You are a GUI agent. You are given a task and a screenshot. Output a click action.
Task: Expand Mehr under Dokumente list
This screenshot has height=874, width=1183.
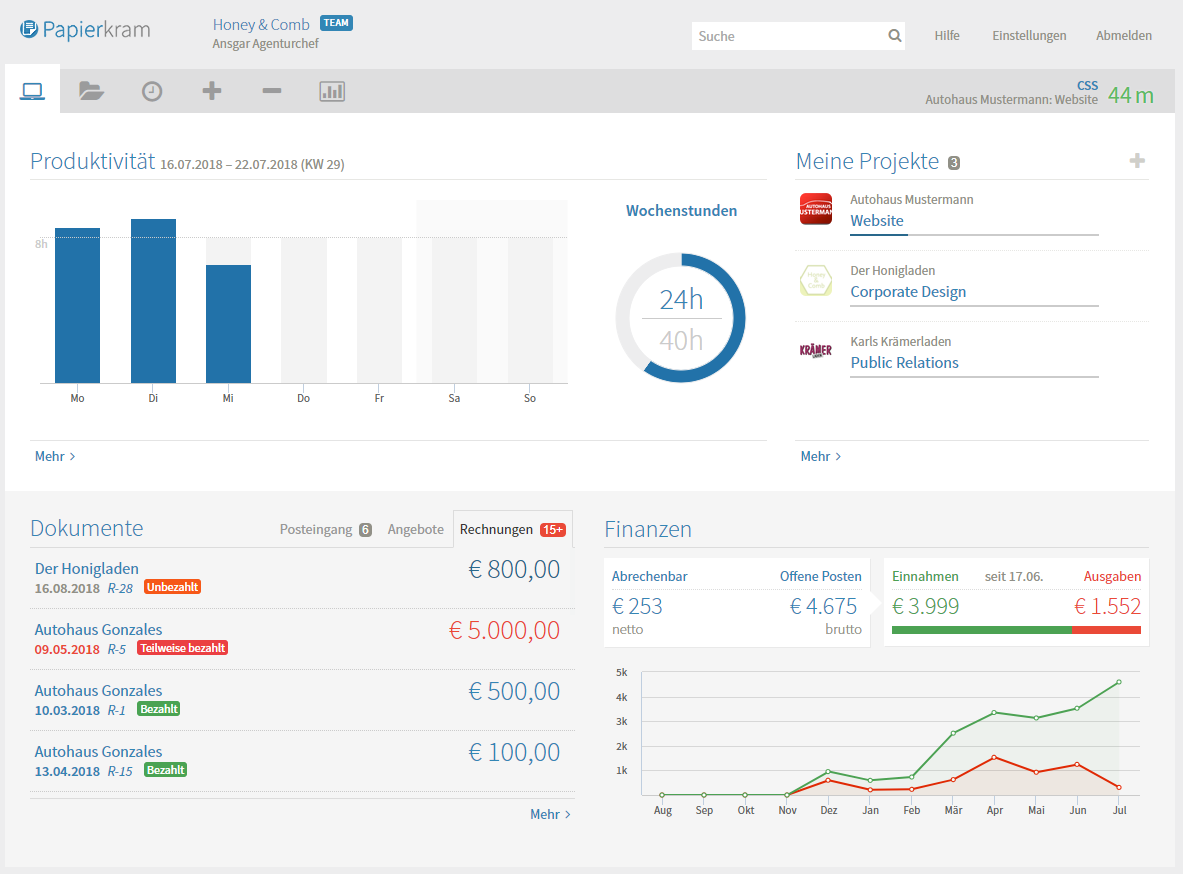point(550,814)
